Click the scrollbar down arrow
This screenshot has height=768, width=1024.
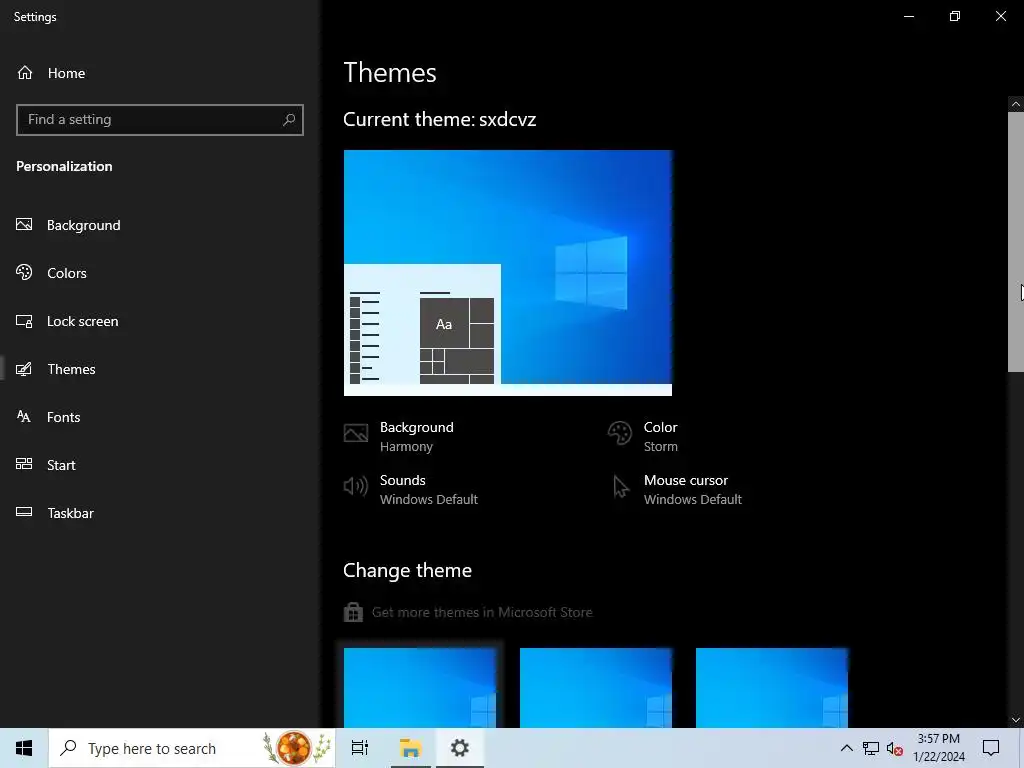coord(1016,720)
